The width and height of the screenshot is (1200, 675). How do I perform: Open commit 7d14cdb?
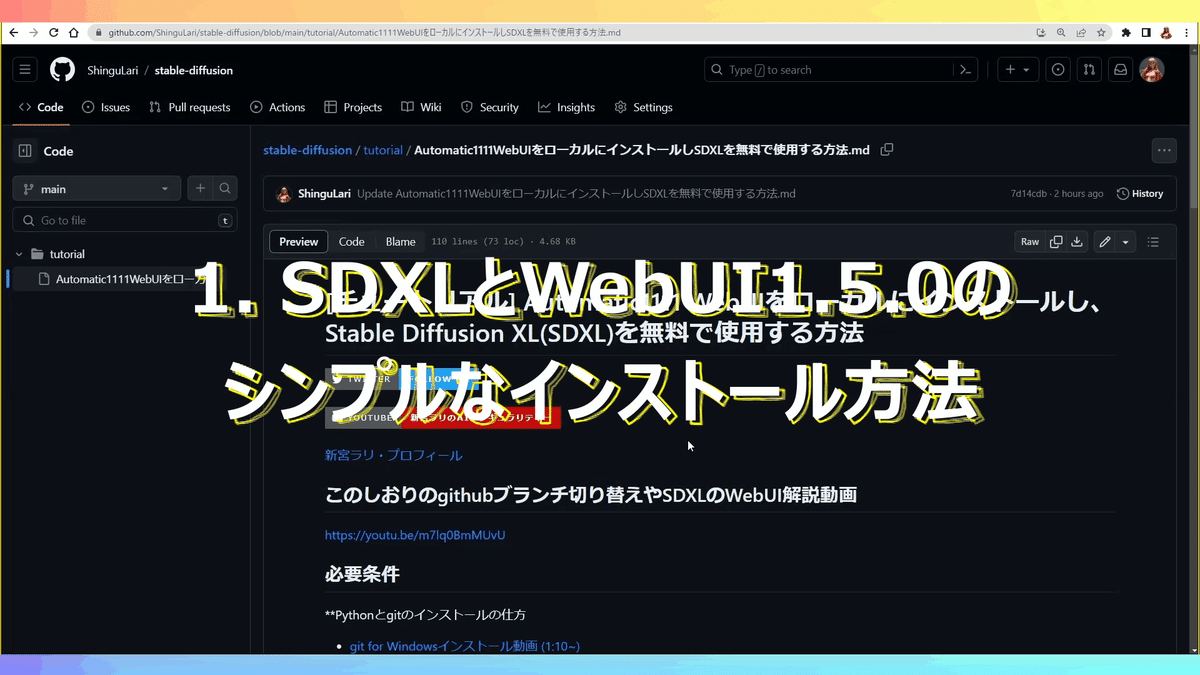(1029, 193)
